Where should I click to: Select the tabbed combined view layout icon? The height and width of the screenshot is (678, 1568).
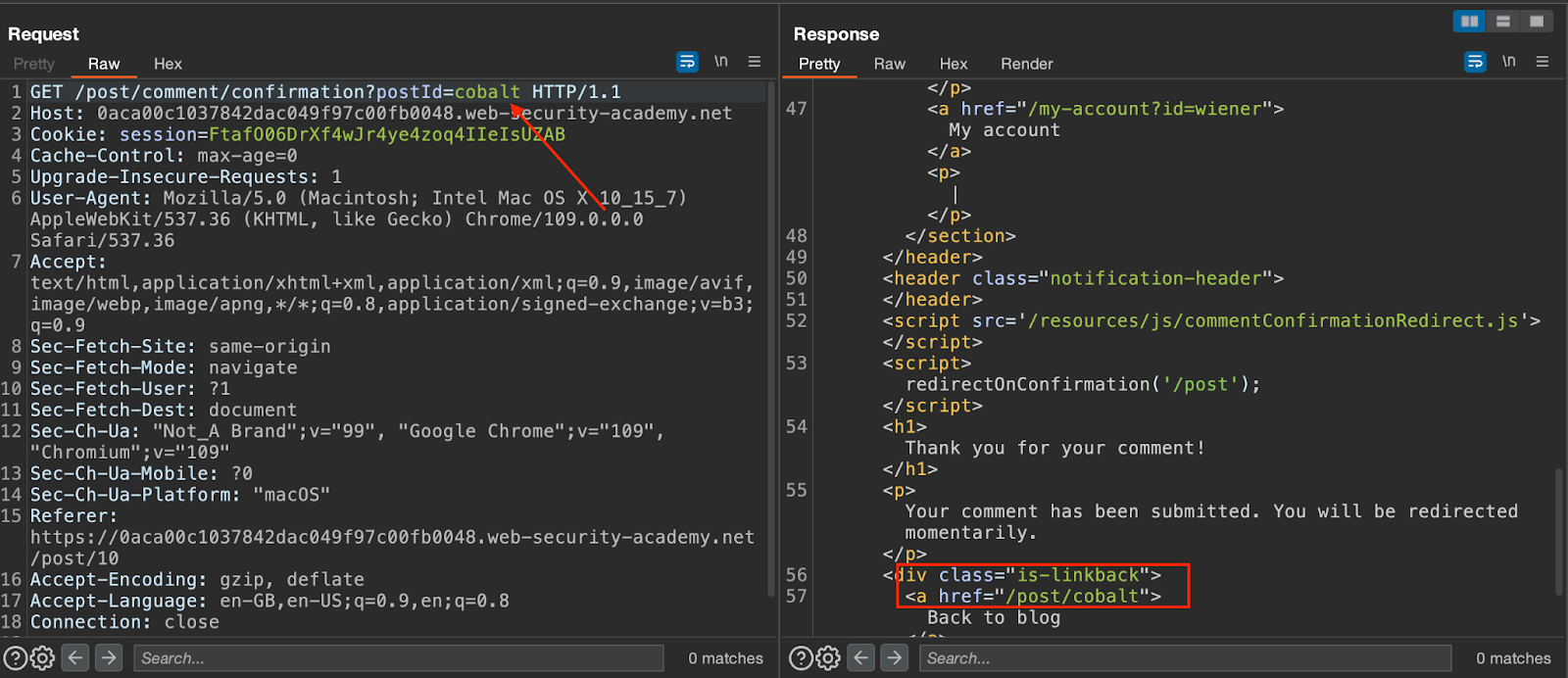1536,21
